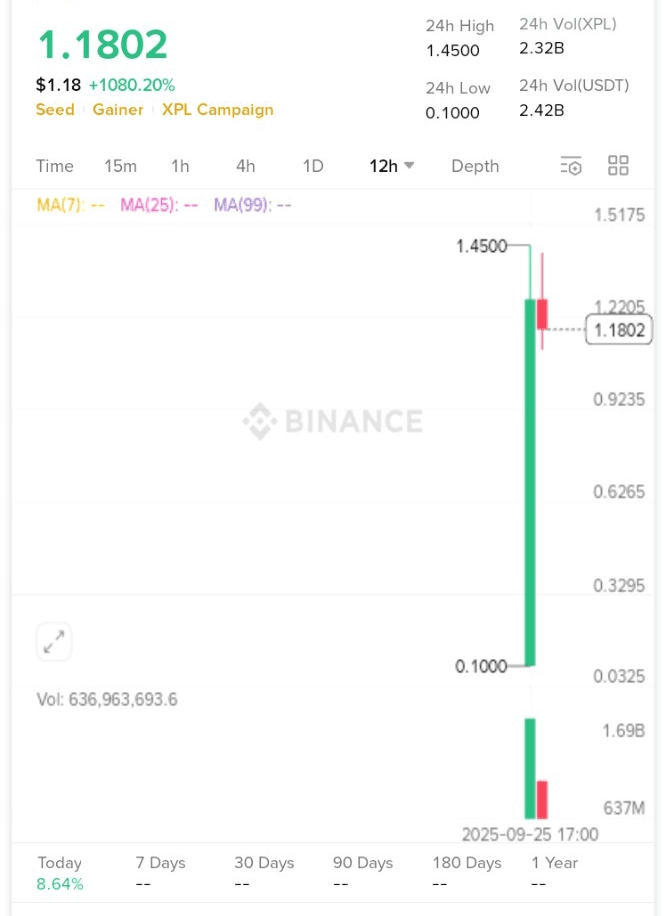This screenshot has width=666, height=916.
Task: Select the Today 8.64% performance stat
Action: tap(60, 873)
